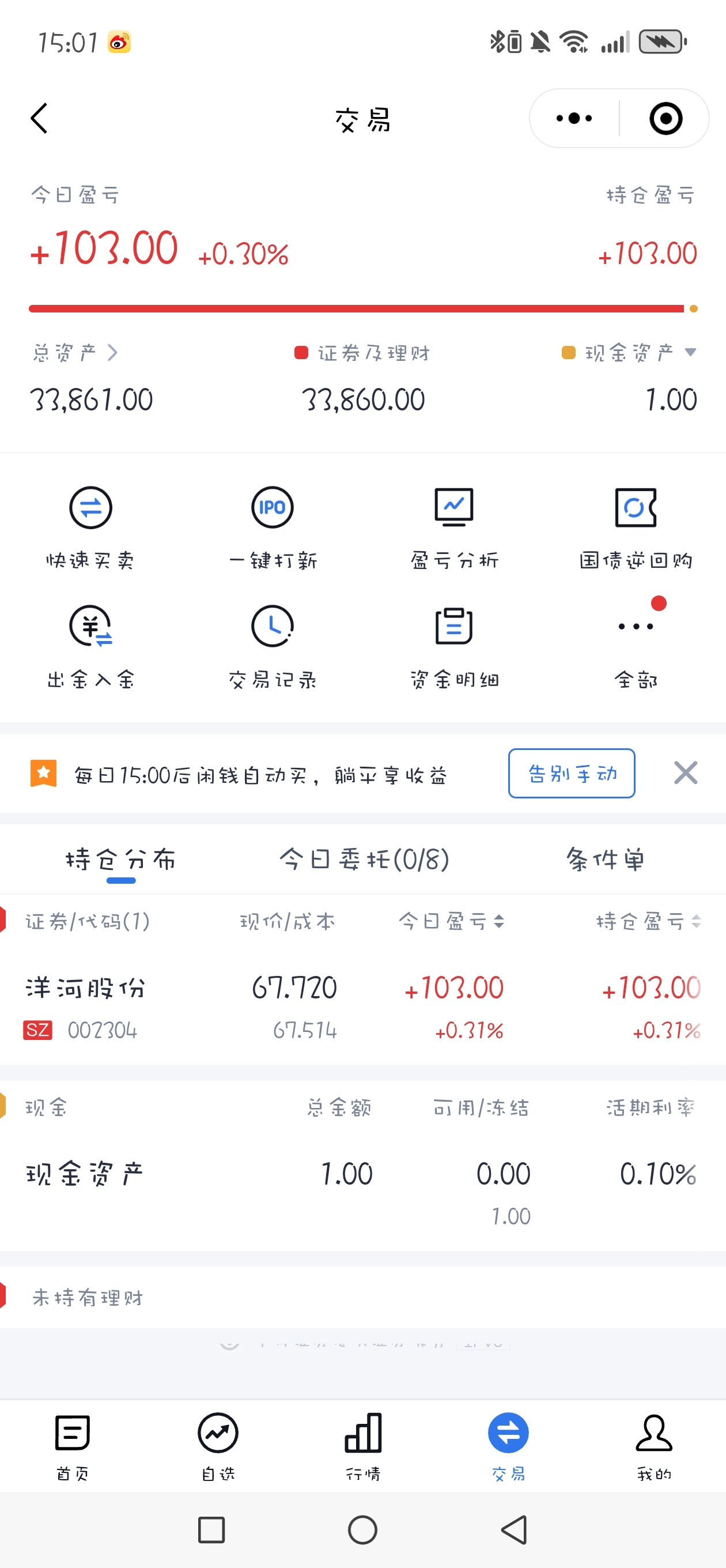
Task: Open 首页 in bottom navigation
Action: (x=73, y=1446)
